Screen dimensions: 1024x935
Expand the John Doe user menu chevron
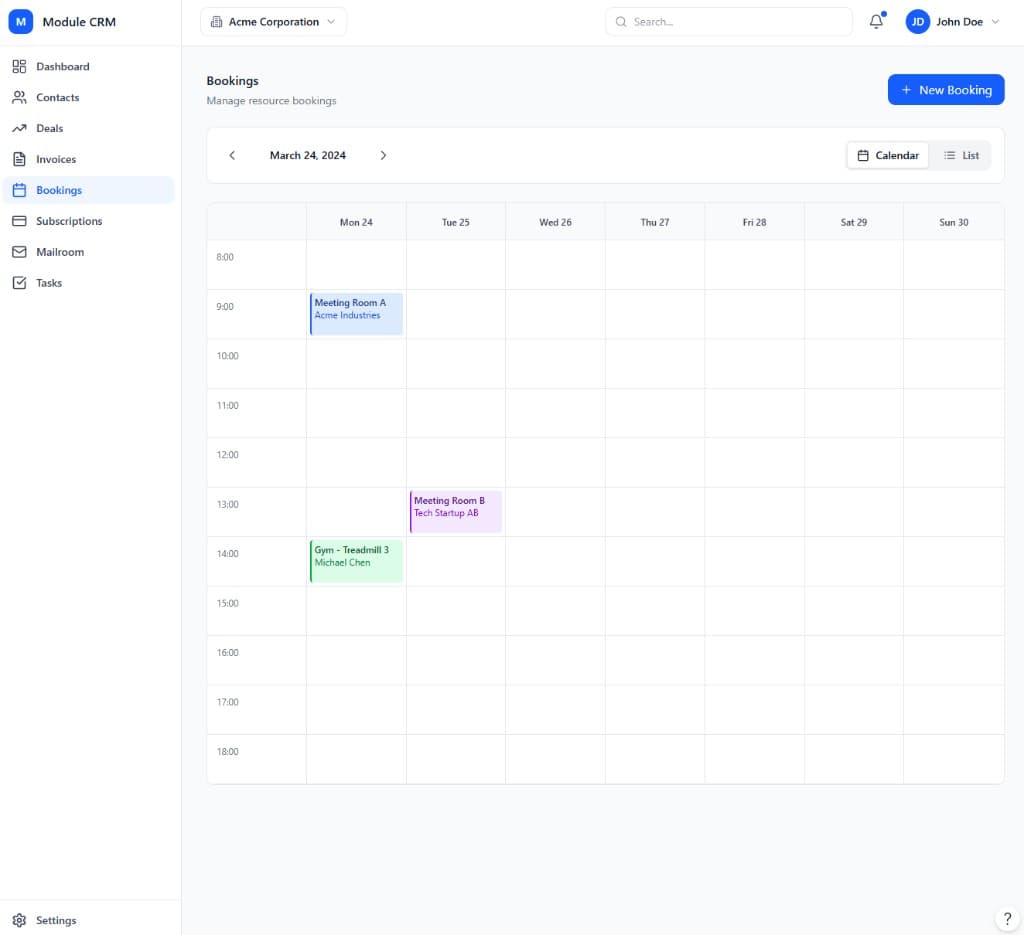pos(995,22)
